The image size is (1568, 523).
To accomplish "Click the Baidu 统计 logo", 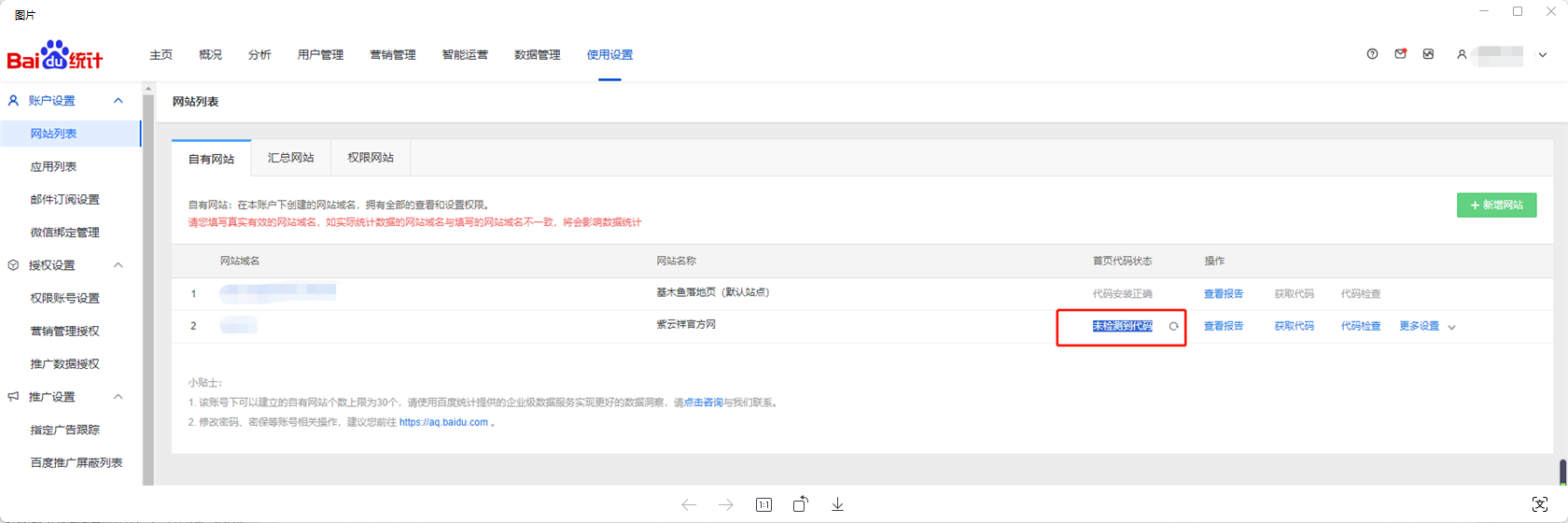I will click(55, 56).
